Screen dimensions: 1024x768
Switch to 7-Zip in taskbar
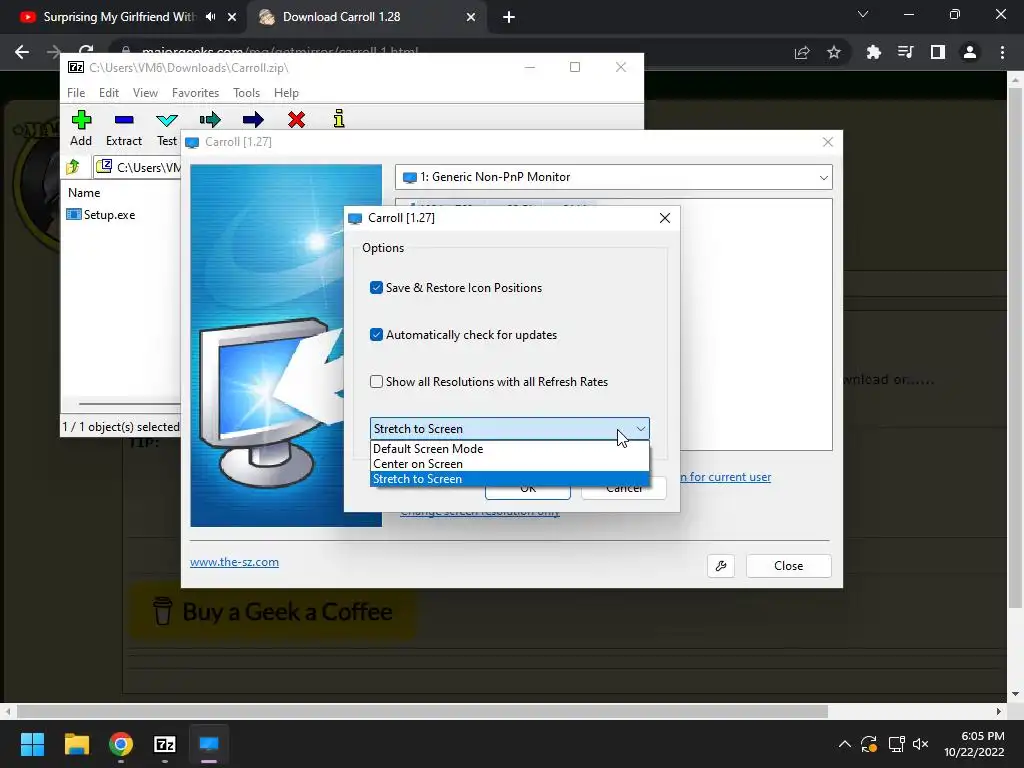165,744
